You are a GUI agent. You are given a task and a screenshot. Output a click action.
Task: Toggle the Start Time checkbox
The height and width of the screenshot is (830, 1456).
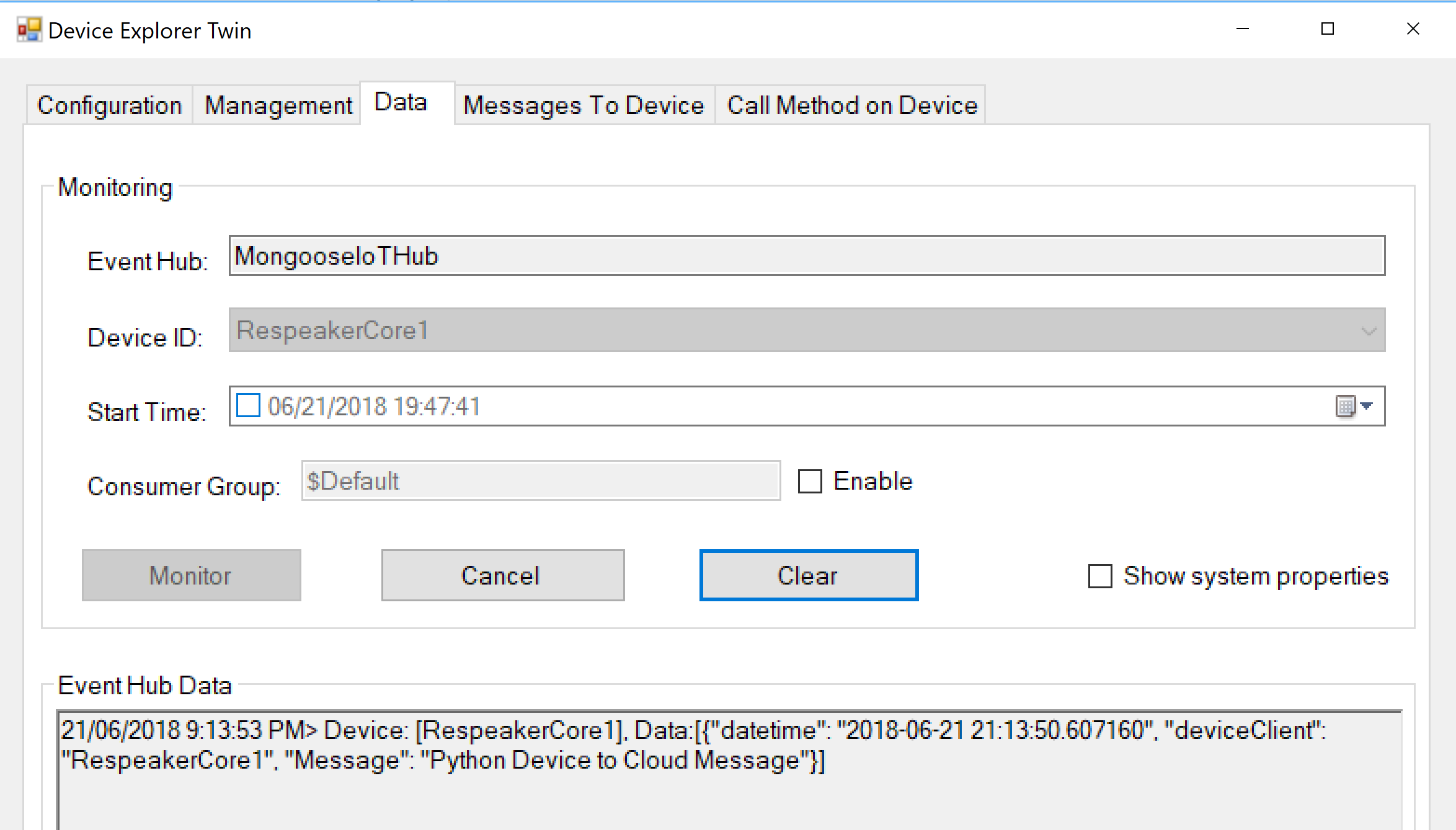[x=248, y=406]
